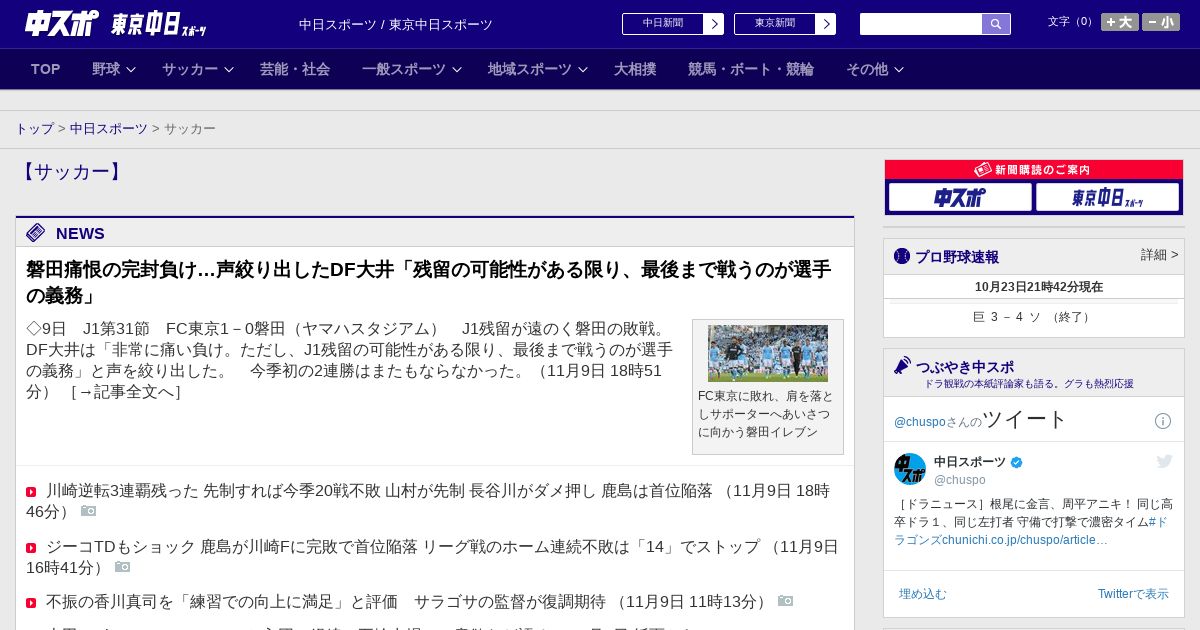The image size is (1200, 630).
Task: Click 詳細 > in baseball scores
Action: [1159, 255]
